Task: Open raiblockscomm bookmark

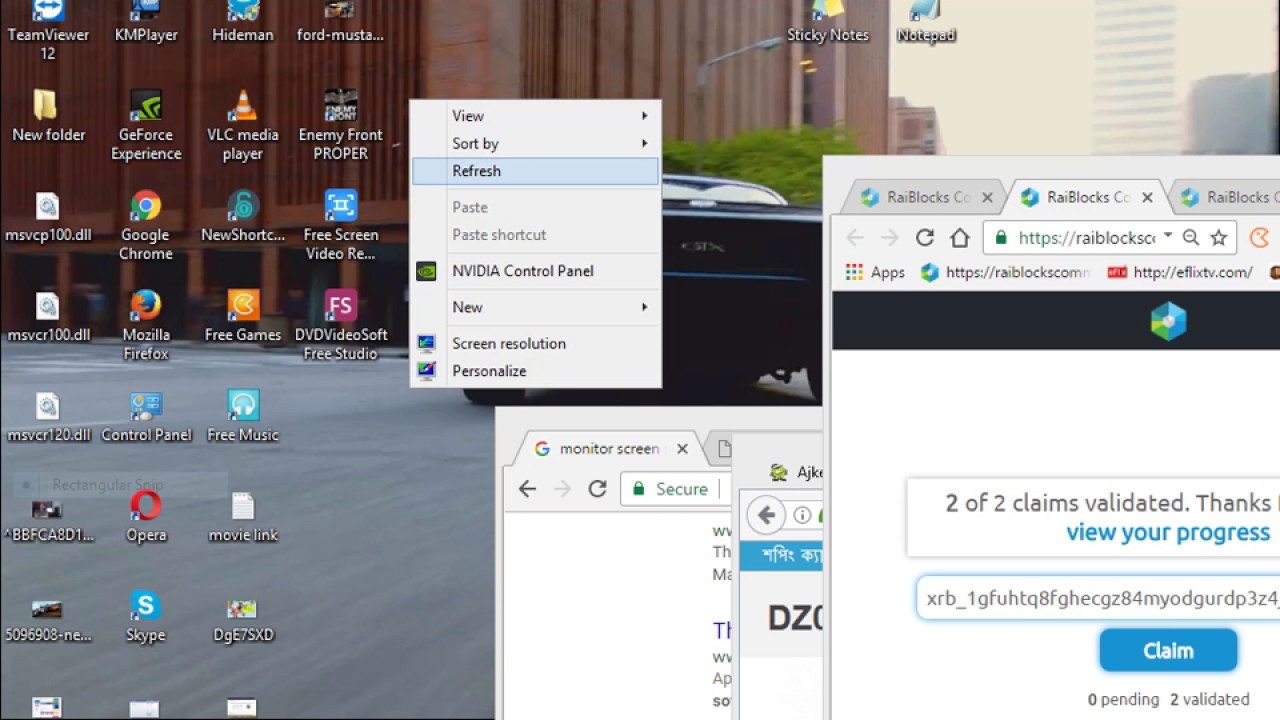Action: pyautogui.click(x=1005, y=272)
